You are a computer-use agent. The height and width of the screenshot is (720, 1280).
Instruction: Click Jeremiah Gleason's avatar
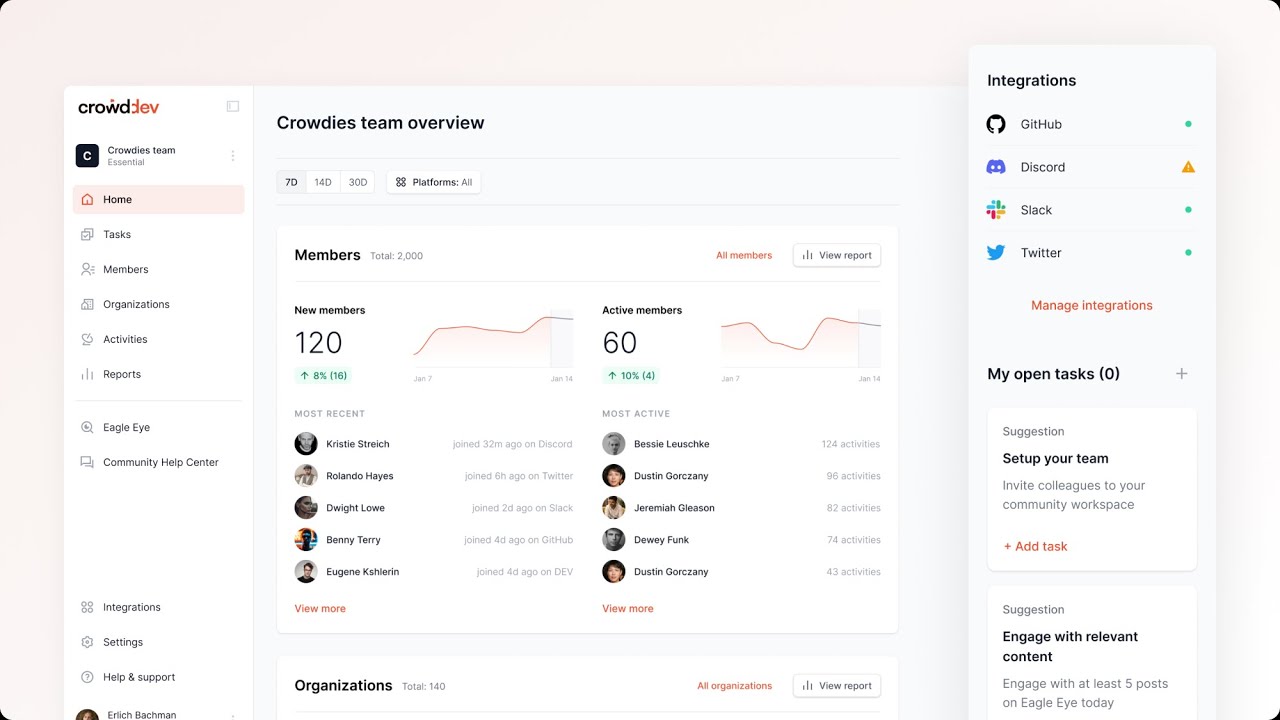click(614, 508)
